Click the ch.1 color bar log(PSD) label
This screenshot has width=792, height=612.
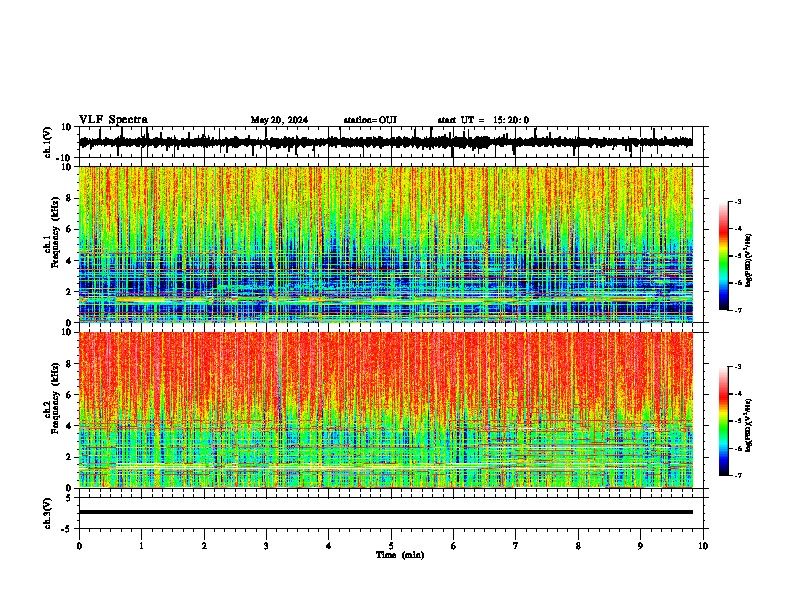(x=748, y=260)
